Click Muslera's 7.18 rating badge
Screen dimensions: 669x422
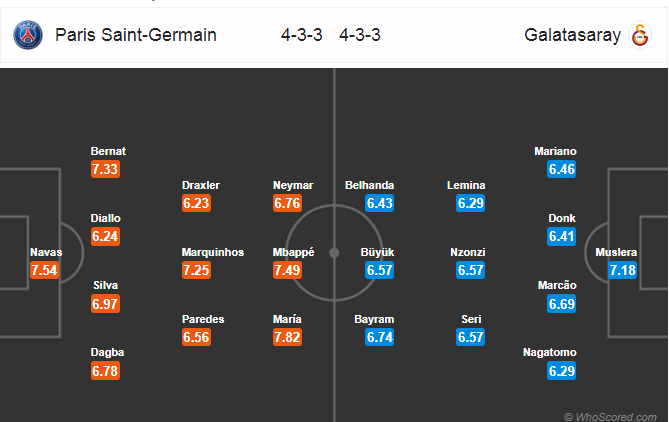click(x=622, y=270)
